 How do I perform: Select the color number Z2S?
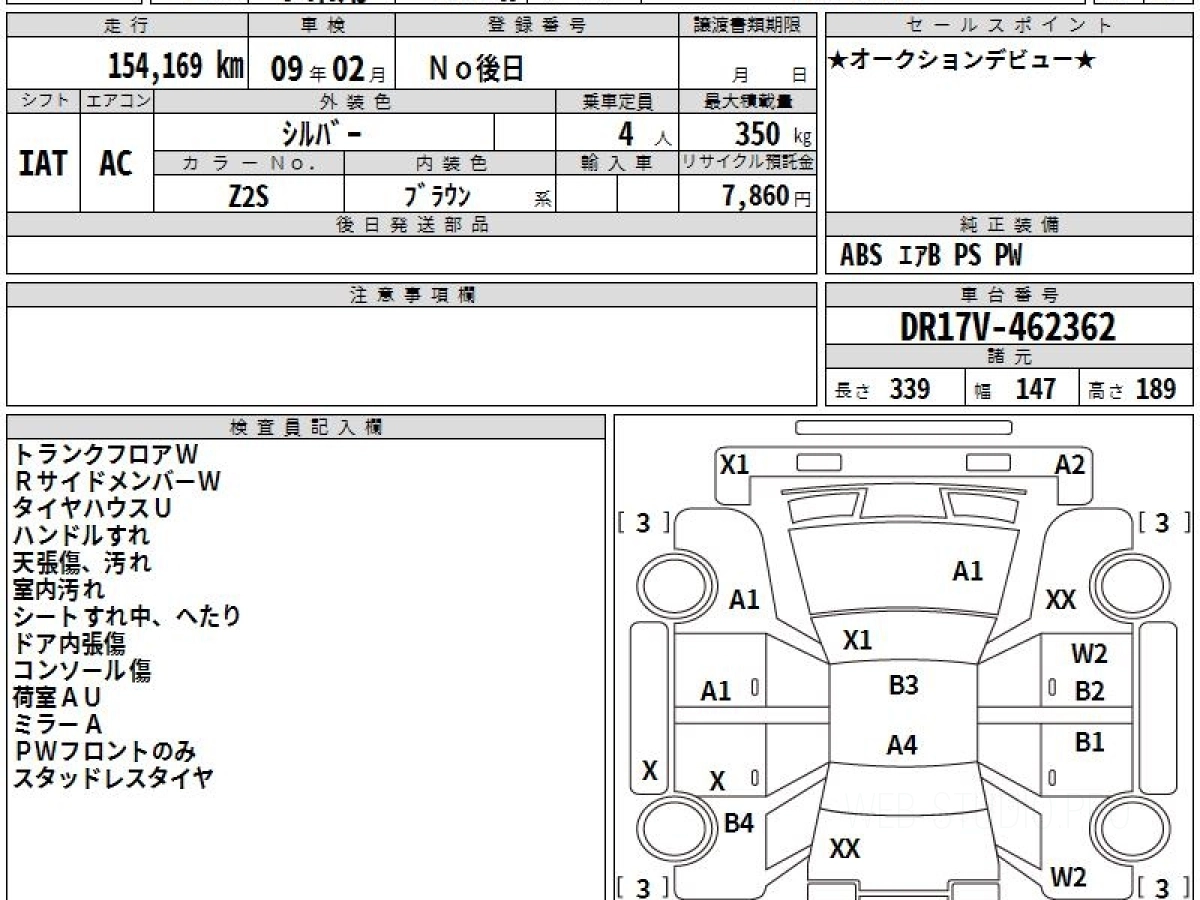coord(248,196)
